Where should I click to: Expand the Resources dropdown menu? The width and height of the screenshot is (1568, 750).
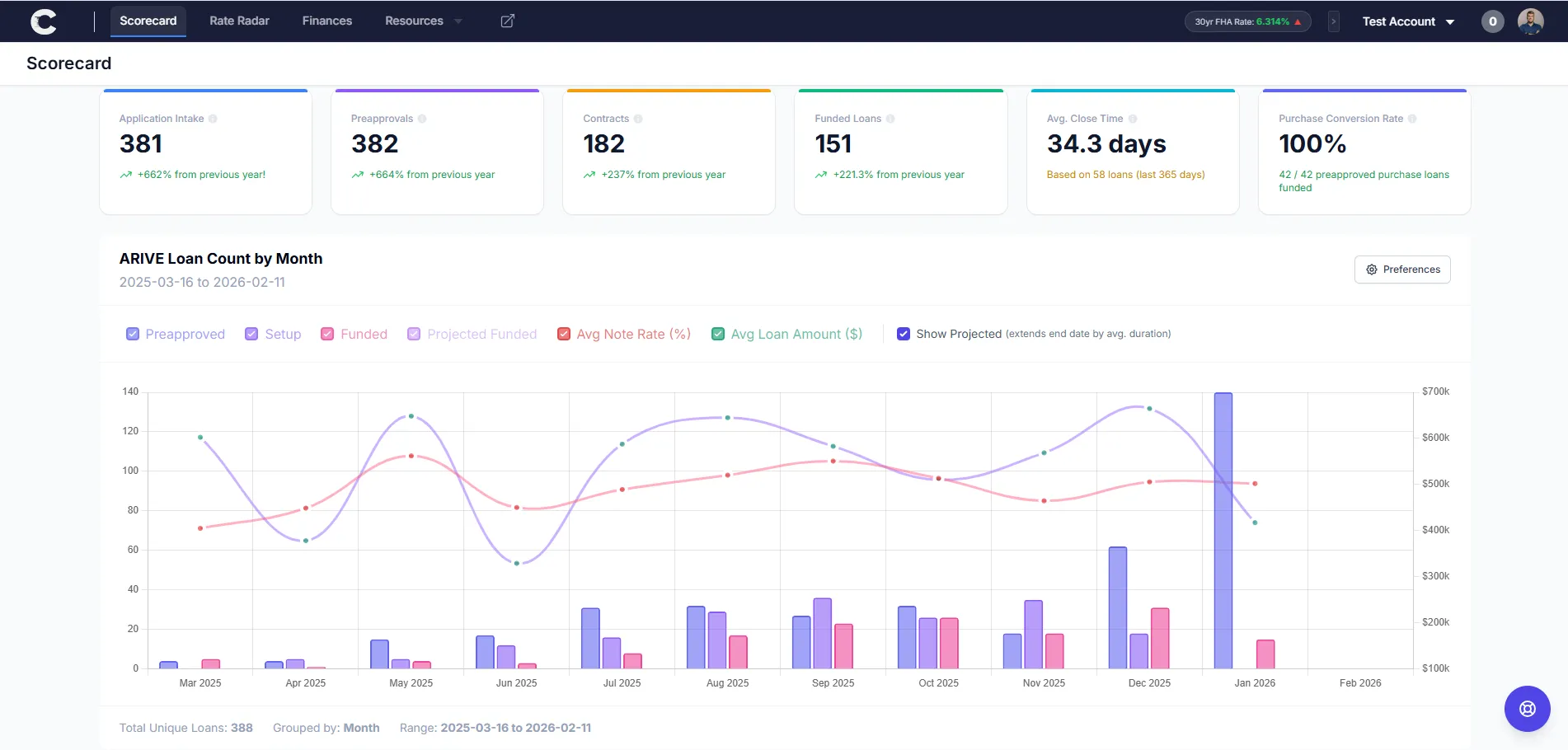(x=424, y=21)
